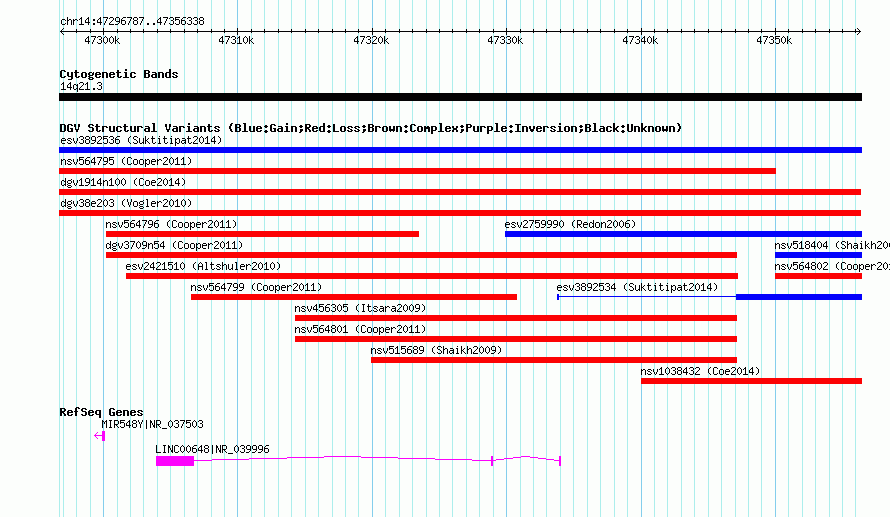
Task: Click the 47320k ruler tick label
Action: [371, 40]
